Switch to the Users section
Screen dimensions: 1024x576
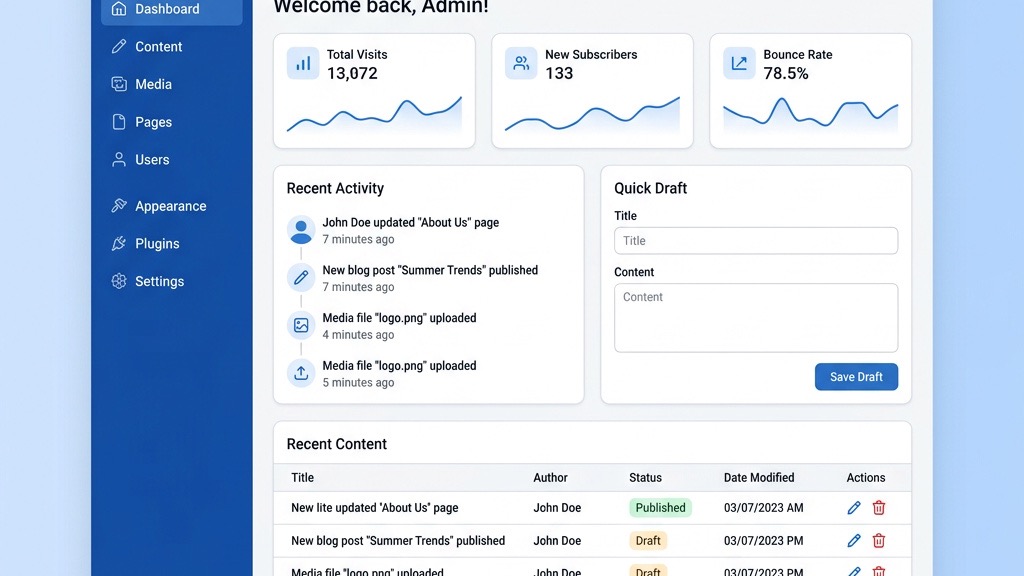(x=152, y=159)
